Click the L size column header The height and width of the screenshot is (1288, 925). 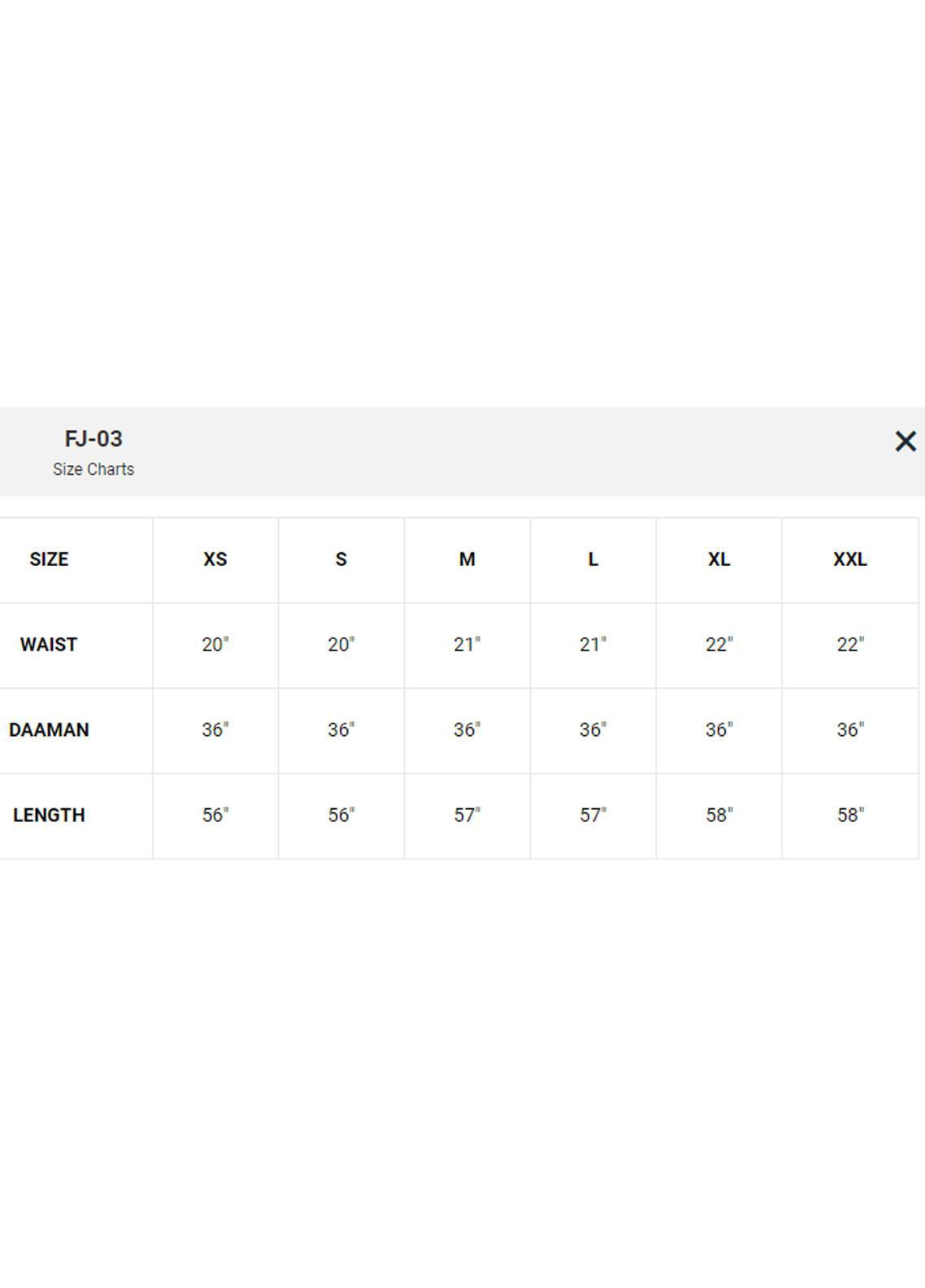[593, 559]
